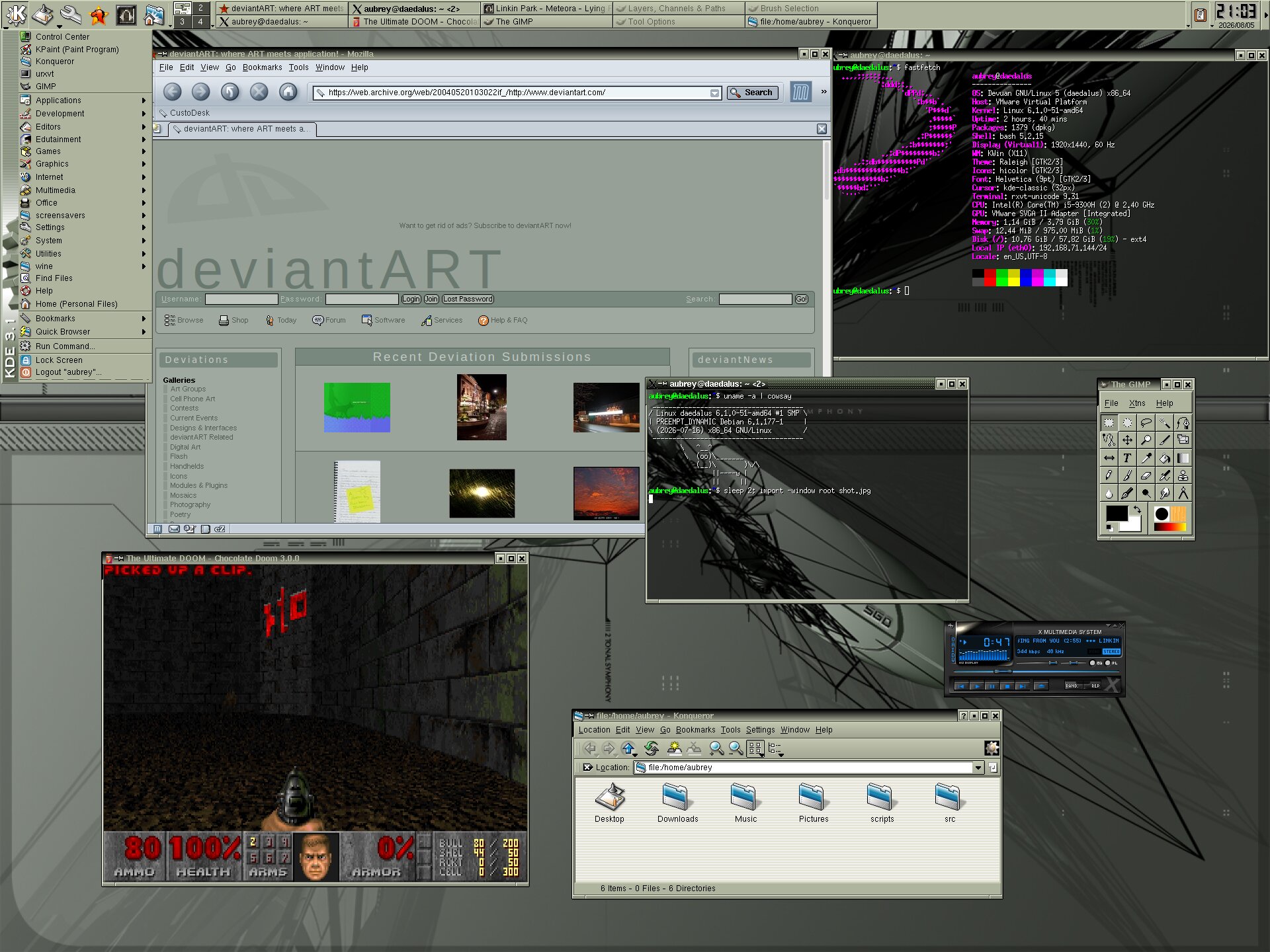
Task: Toggle REP repeat mode in XMMS
Action: pyautogui.click(x=1093, y=686)
